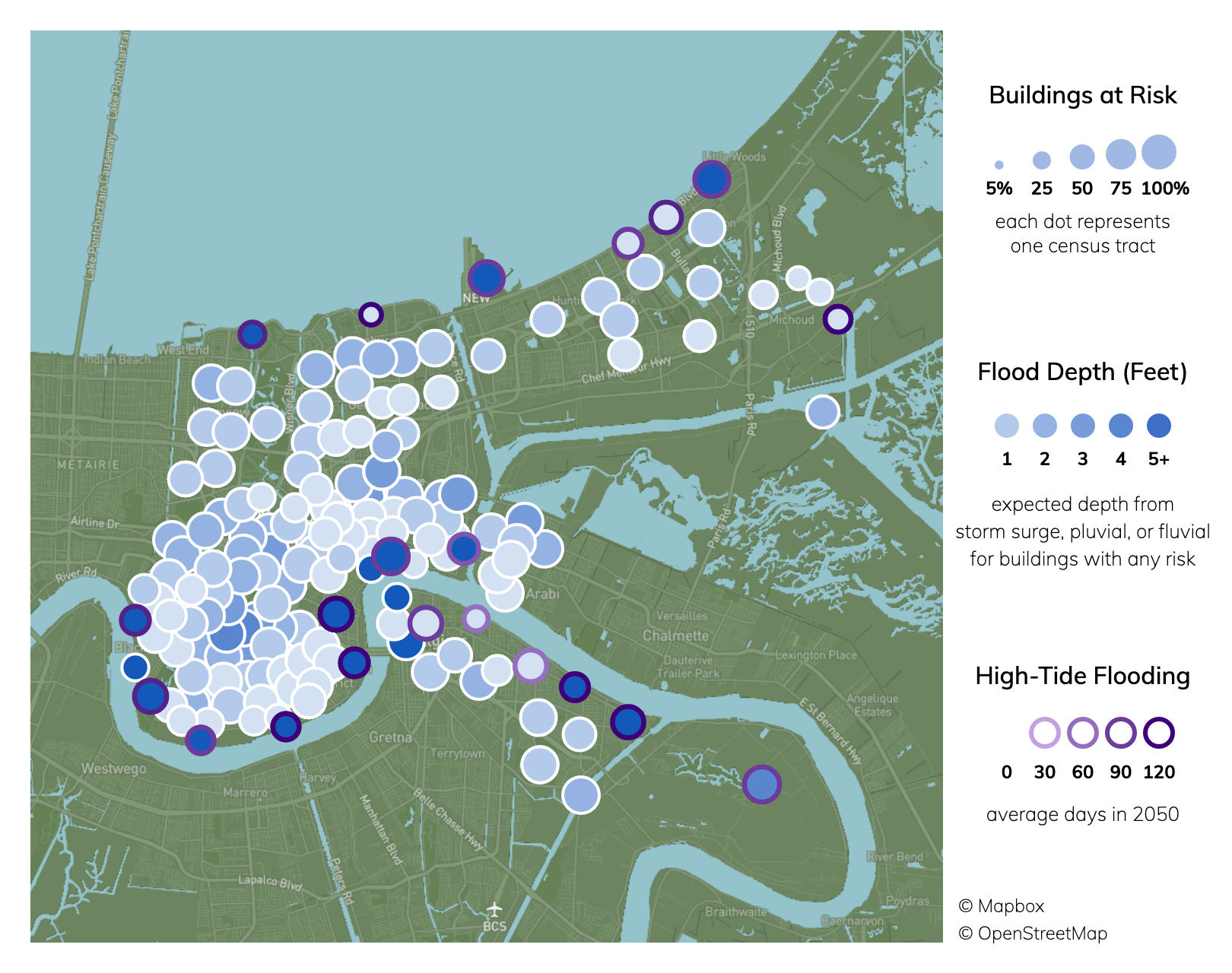
Task: Click the Dauterive Trailer Park label
Action: coord(687,667)
